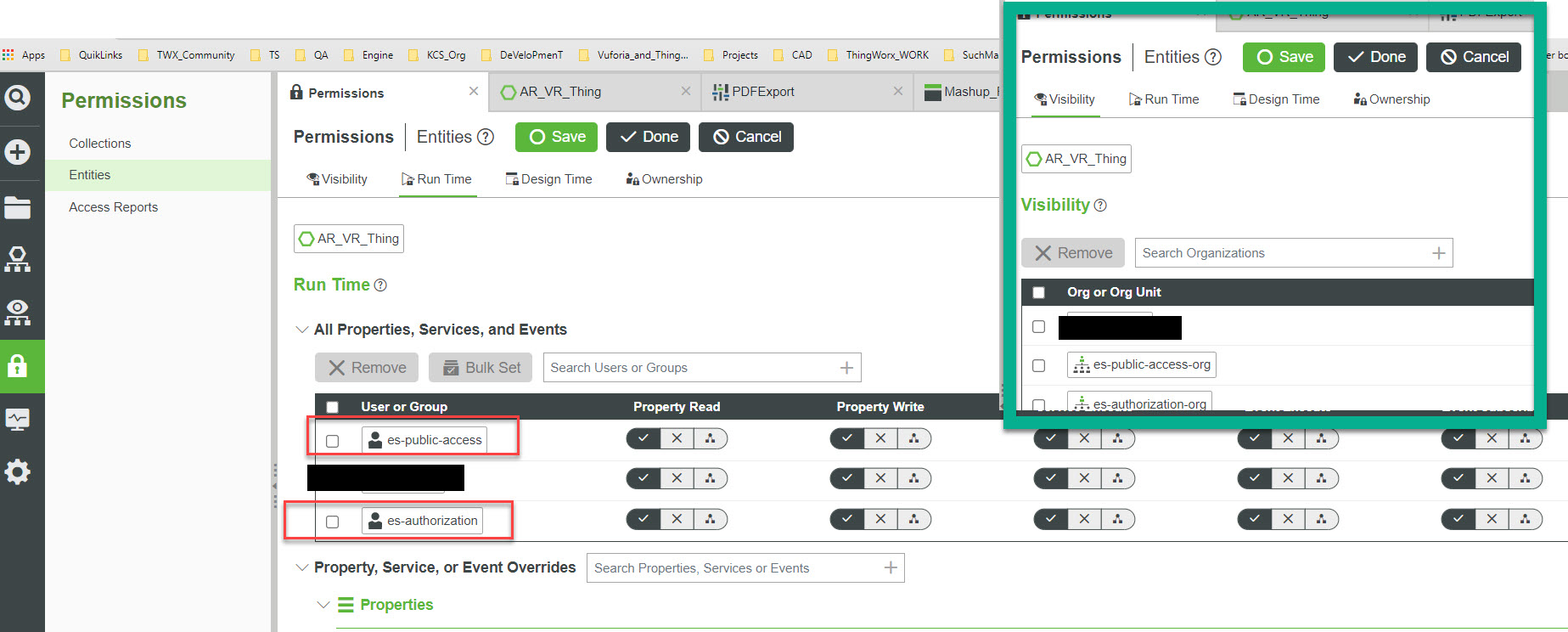Click the green Save button
Image resolution: width=1568 pixels, height=632 pixels.
556,137
